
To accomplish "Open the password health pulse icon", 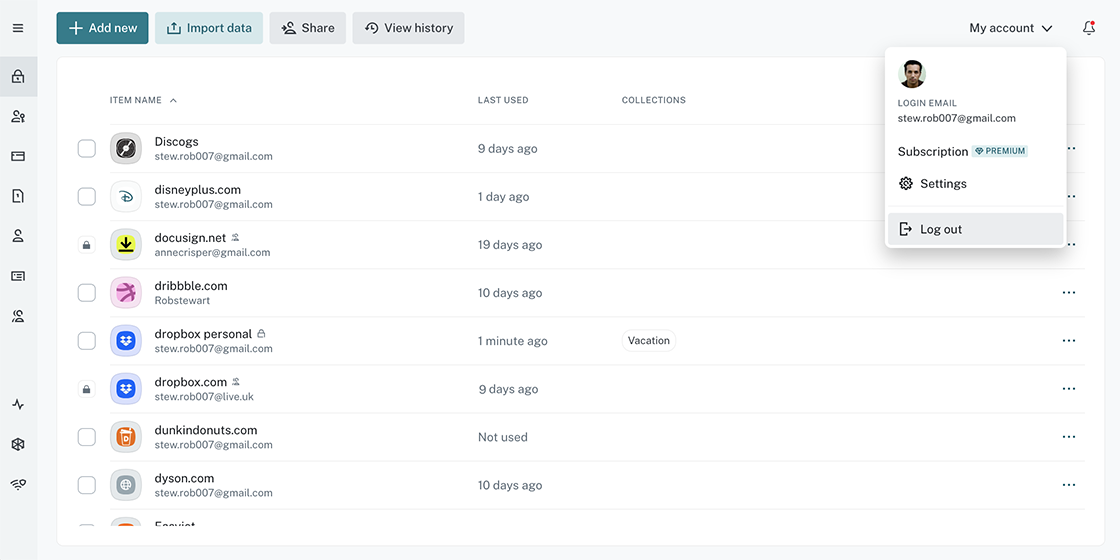I will point(18,404).
